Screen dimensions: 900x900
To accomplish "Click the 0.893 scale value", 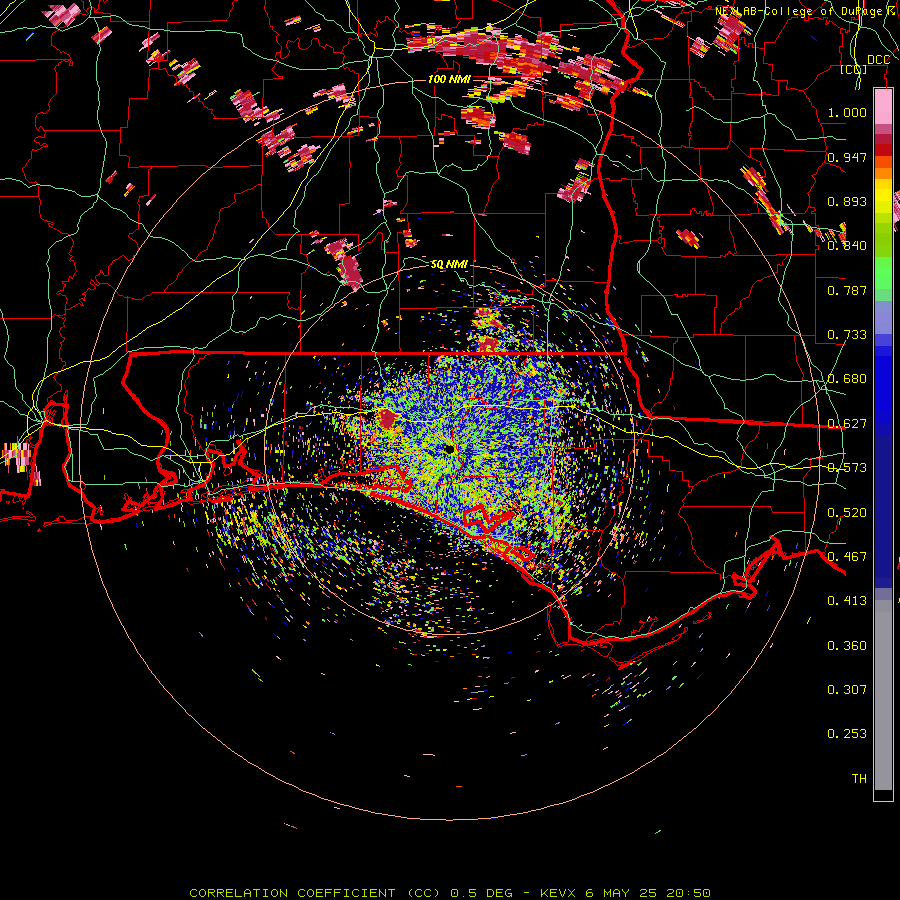I will [847, 201].
